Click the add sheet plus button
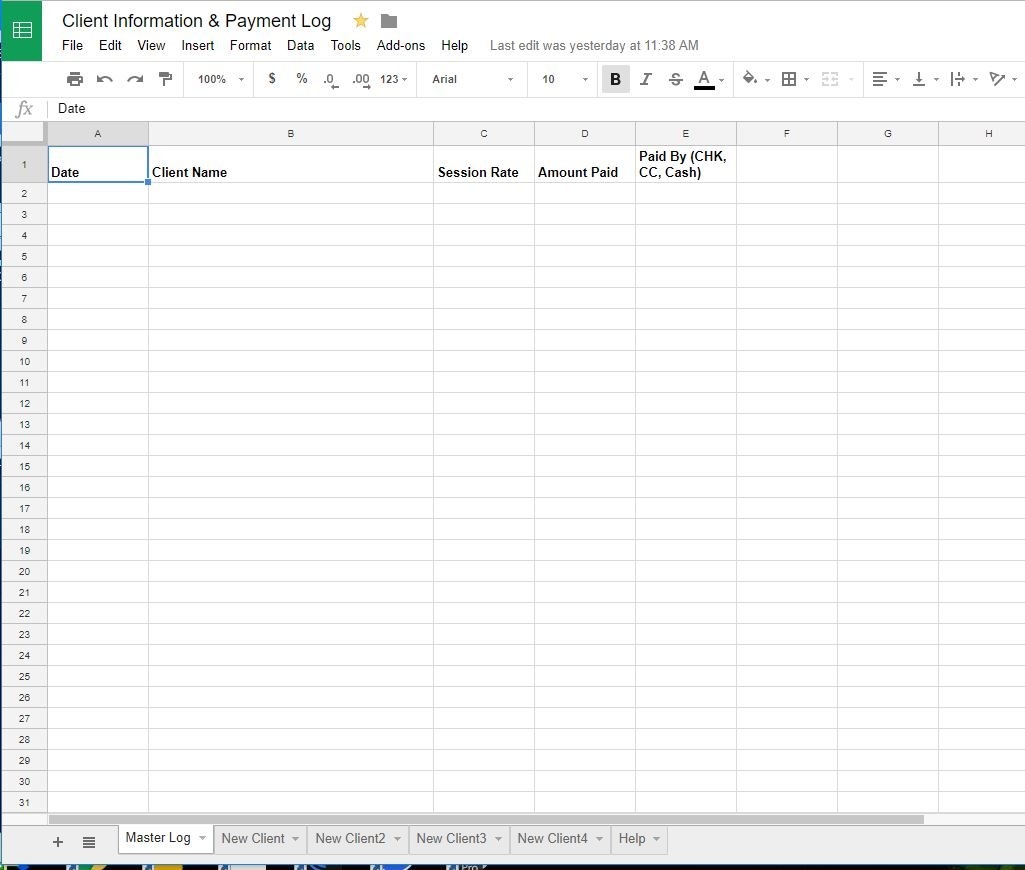This screenshot has width=1025, height=870. tap(58, 842)
